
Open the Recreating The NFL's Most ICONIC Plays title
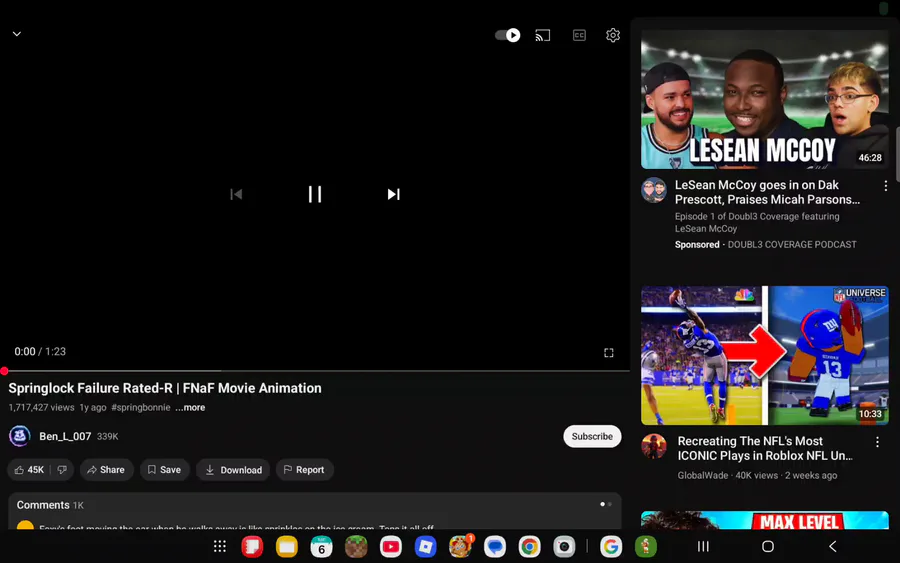(765, 448)
